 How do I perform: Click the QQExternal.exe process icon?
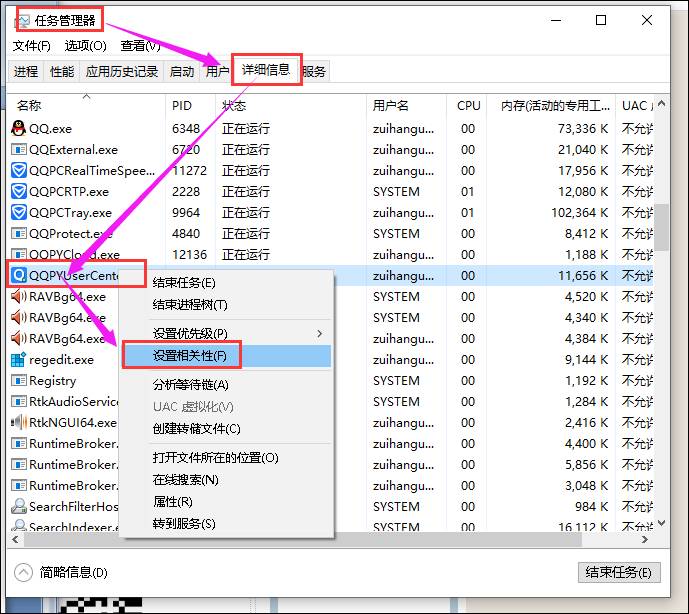coord(18,149)
